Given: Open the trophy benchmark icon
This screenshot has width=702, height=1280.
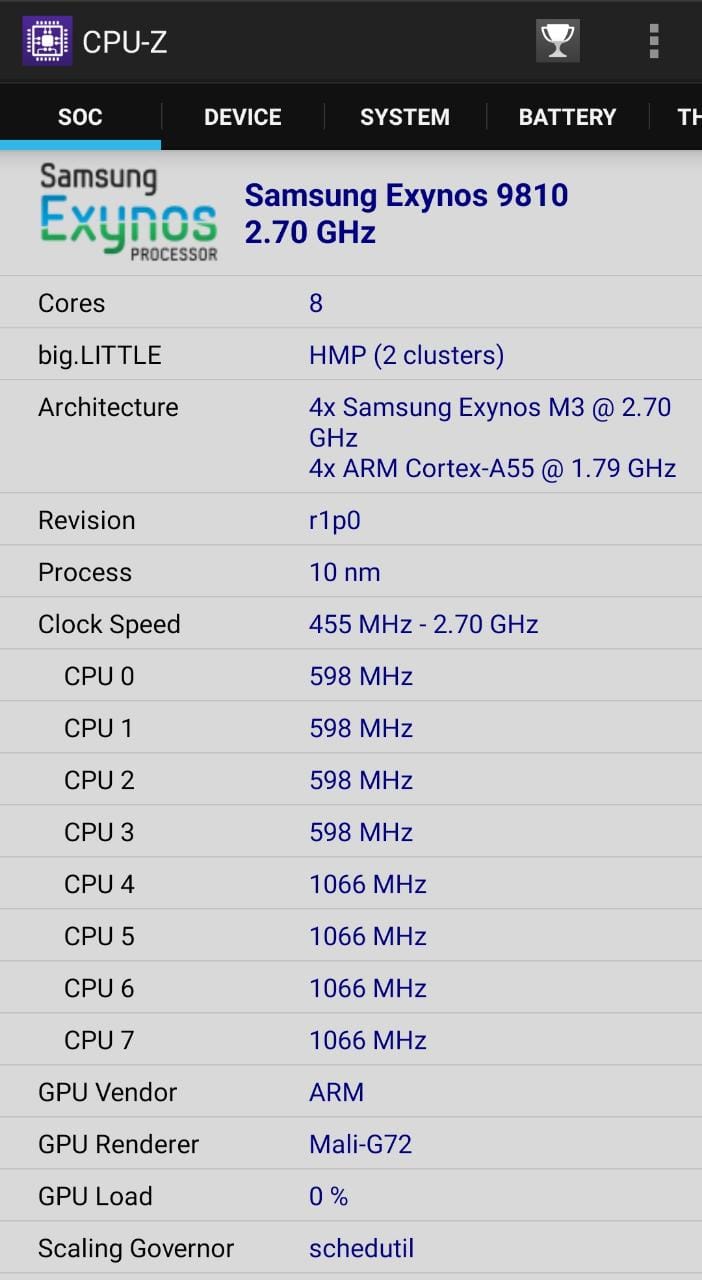Looking at the screenshot, I should (557, 41).
